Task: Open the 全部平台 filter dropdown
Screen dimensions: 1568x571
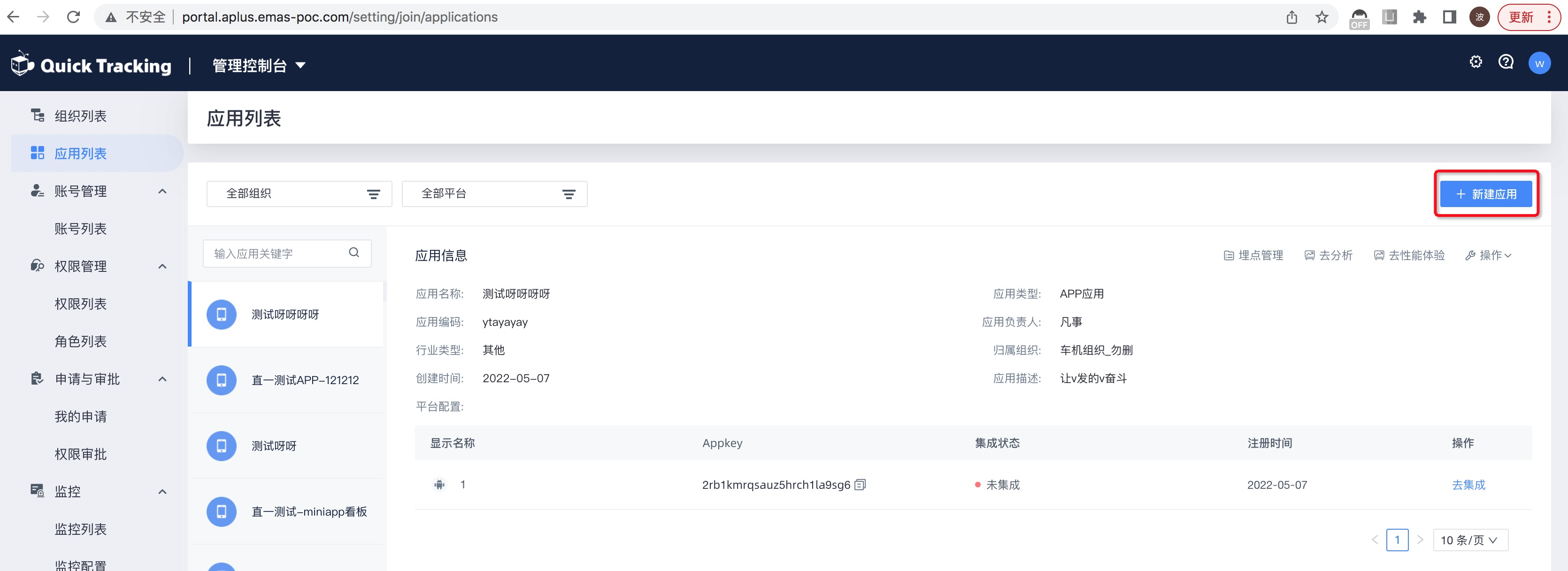Action: click(x=495, y=193)
